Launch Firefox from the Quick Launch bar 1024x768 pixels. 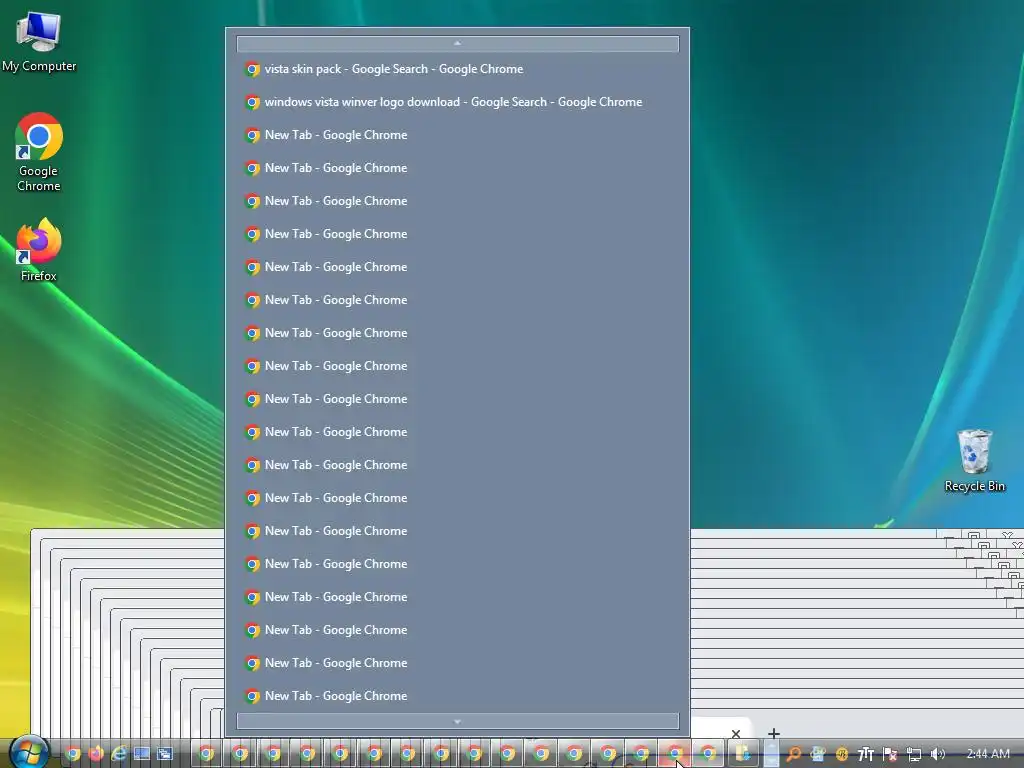click(x=95, y=754)
